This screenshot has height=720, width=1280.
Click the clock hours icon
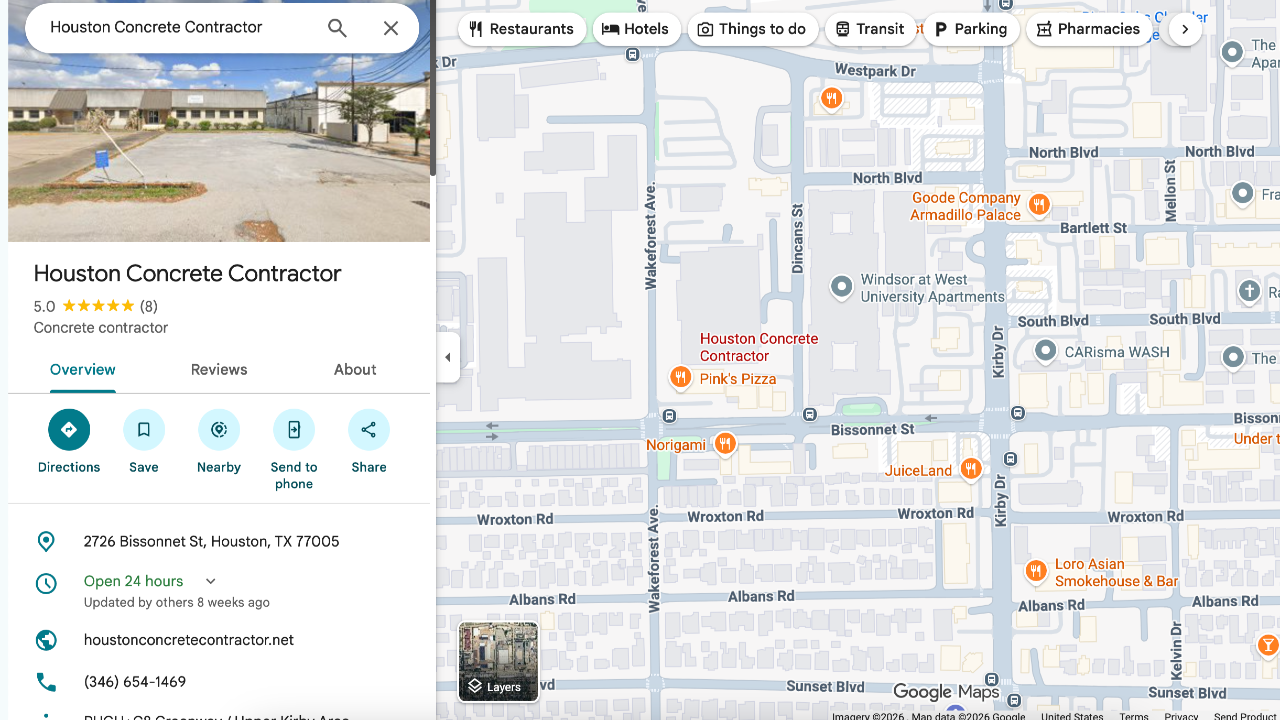[x=46, y=583]
